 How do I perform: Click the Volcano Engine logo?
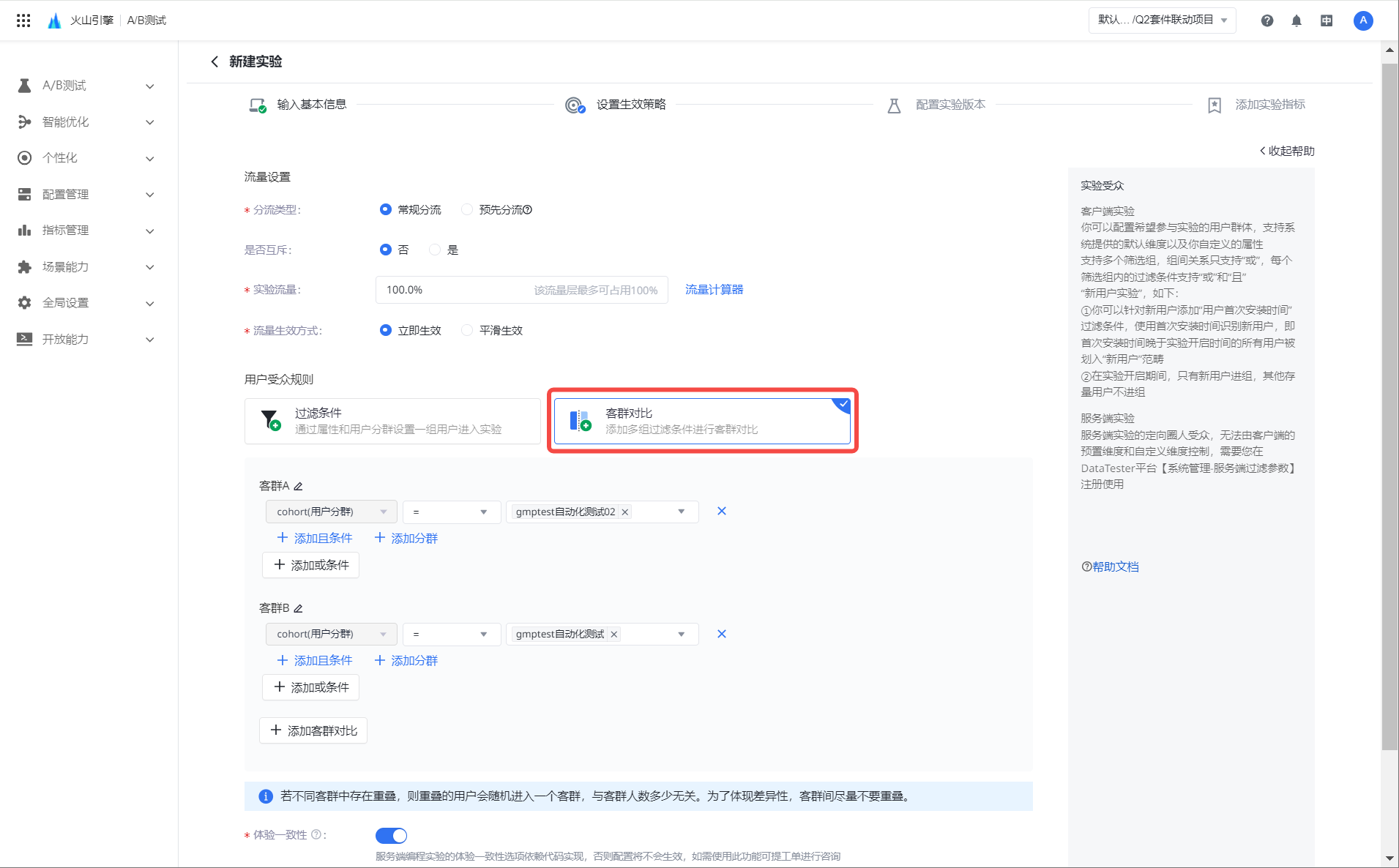[54, 20]
